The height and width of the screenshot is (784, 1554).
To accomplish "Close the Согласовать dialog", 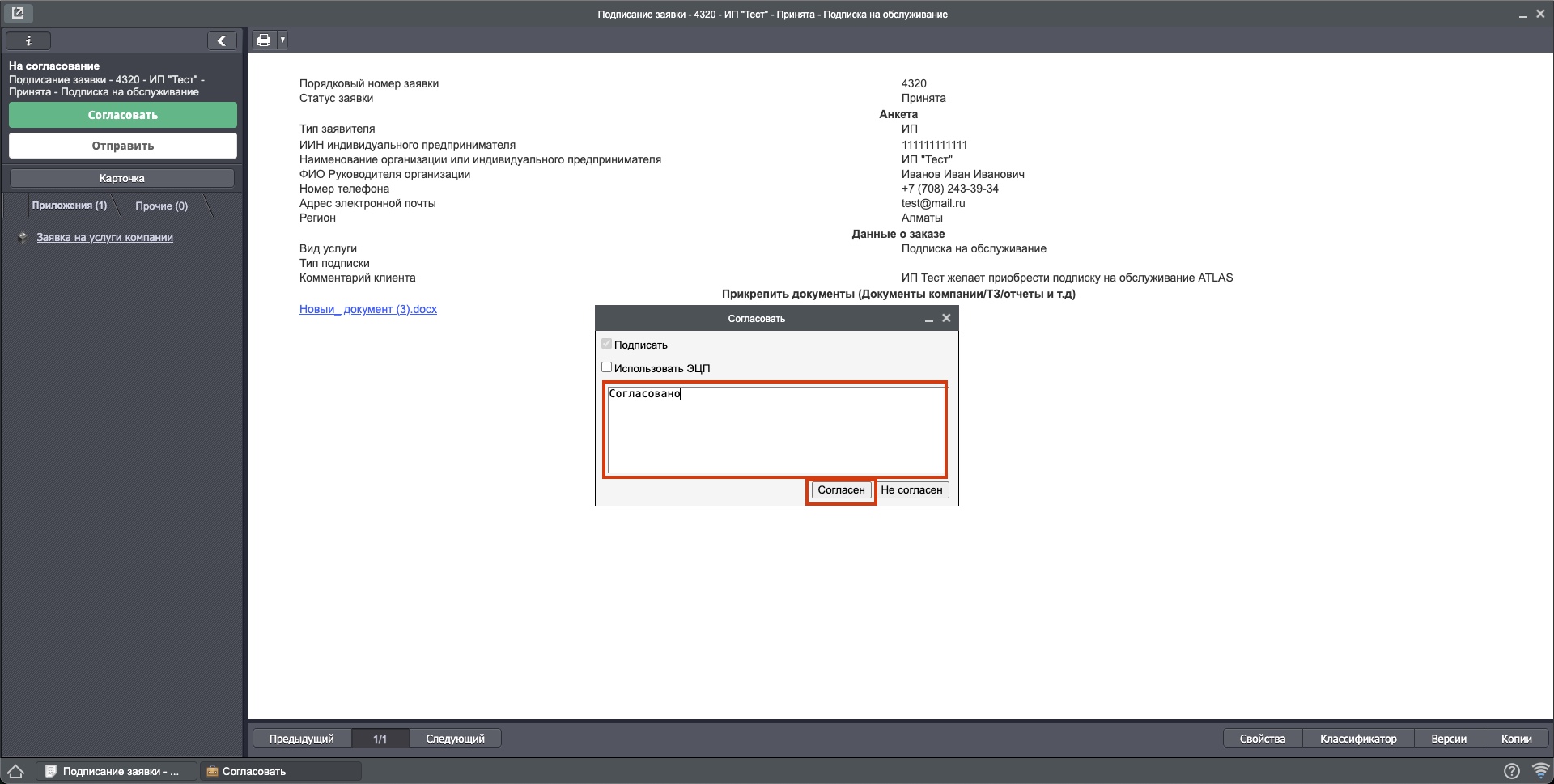I will point(946,318).
